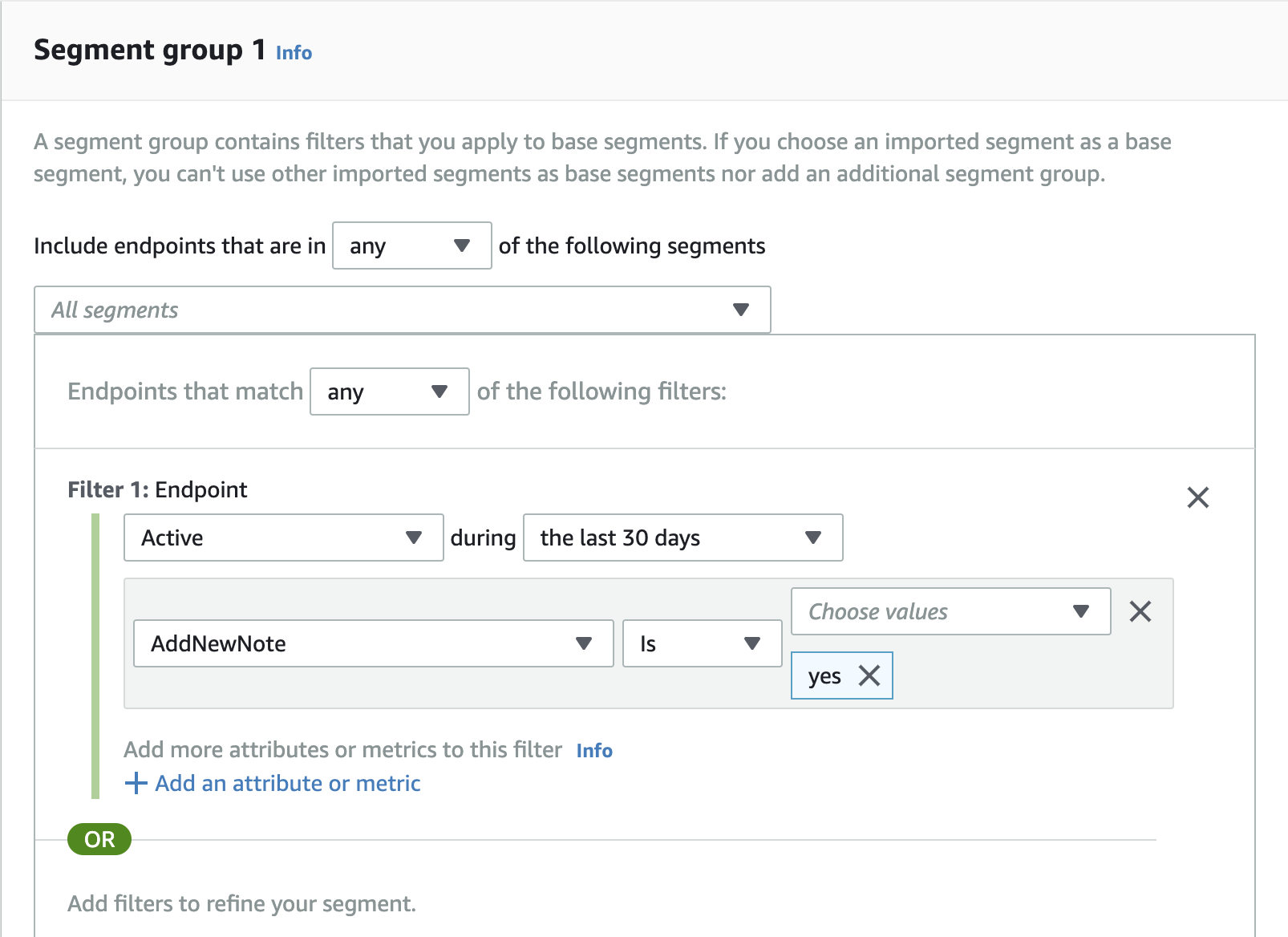
Task: Click the Choose values dropdown arrow
Action: [x=1080, y=611]
